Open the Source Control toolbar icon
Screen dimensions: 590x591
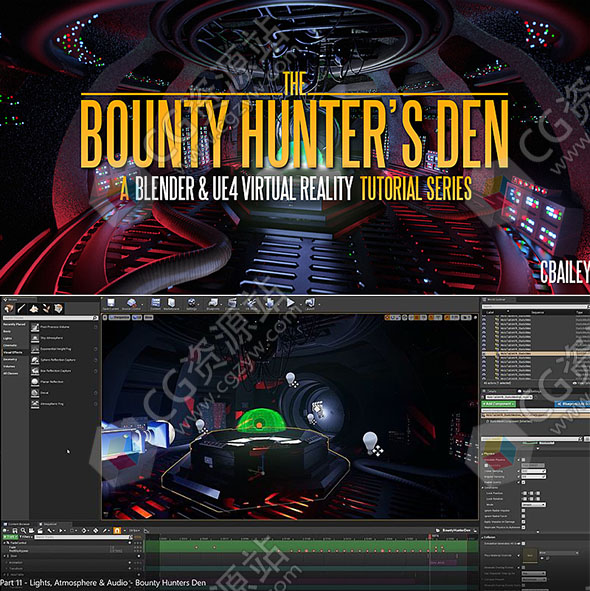[x=131, y=304]
